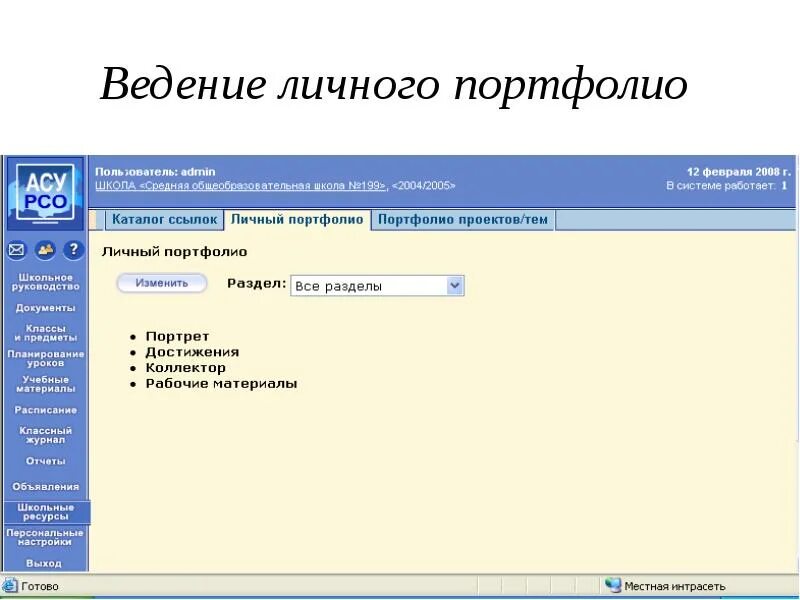Click В системе работает: 1 text
This screenshot has width=800, height=600.
tap(727, 186)
